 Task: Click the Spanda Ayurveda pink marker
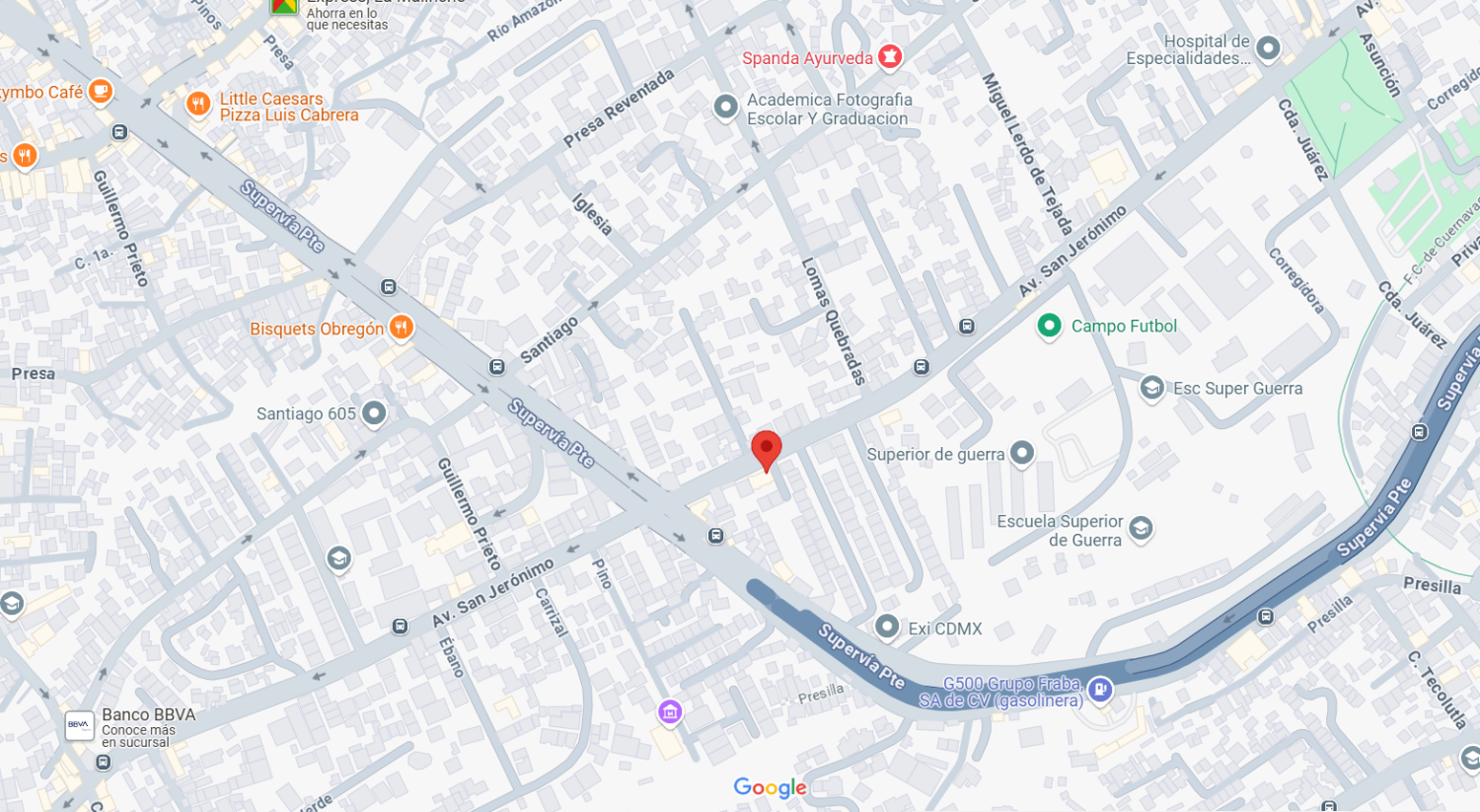[890, 57]
